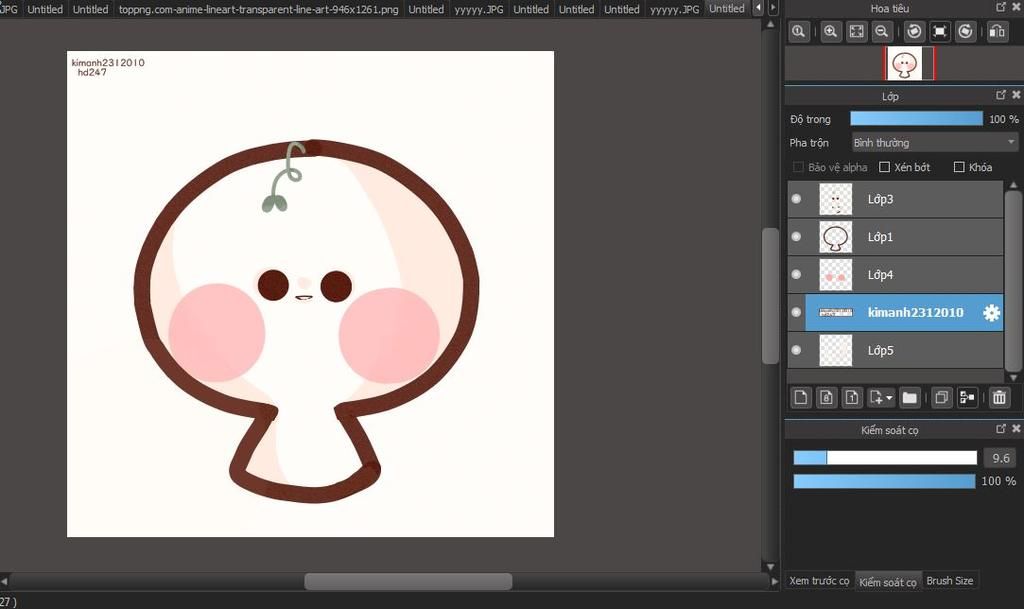
Task: Show earlier document tabs with the left arrow
Action: [758, 8]
